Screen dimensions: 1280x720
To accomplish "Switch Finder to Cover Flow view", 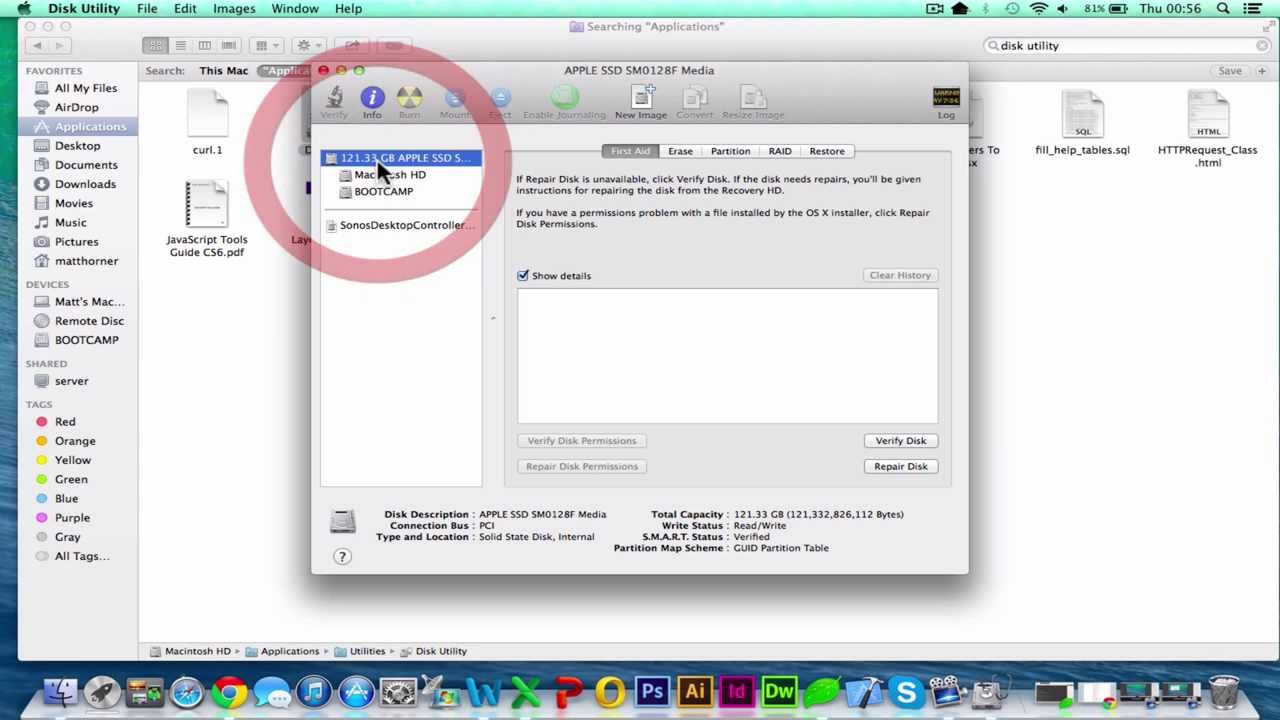I will click(x=228, y=45).
